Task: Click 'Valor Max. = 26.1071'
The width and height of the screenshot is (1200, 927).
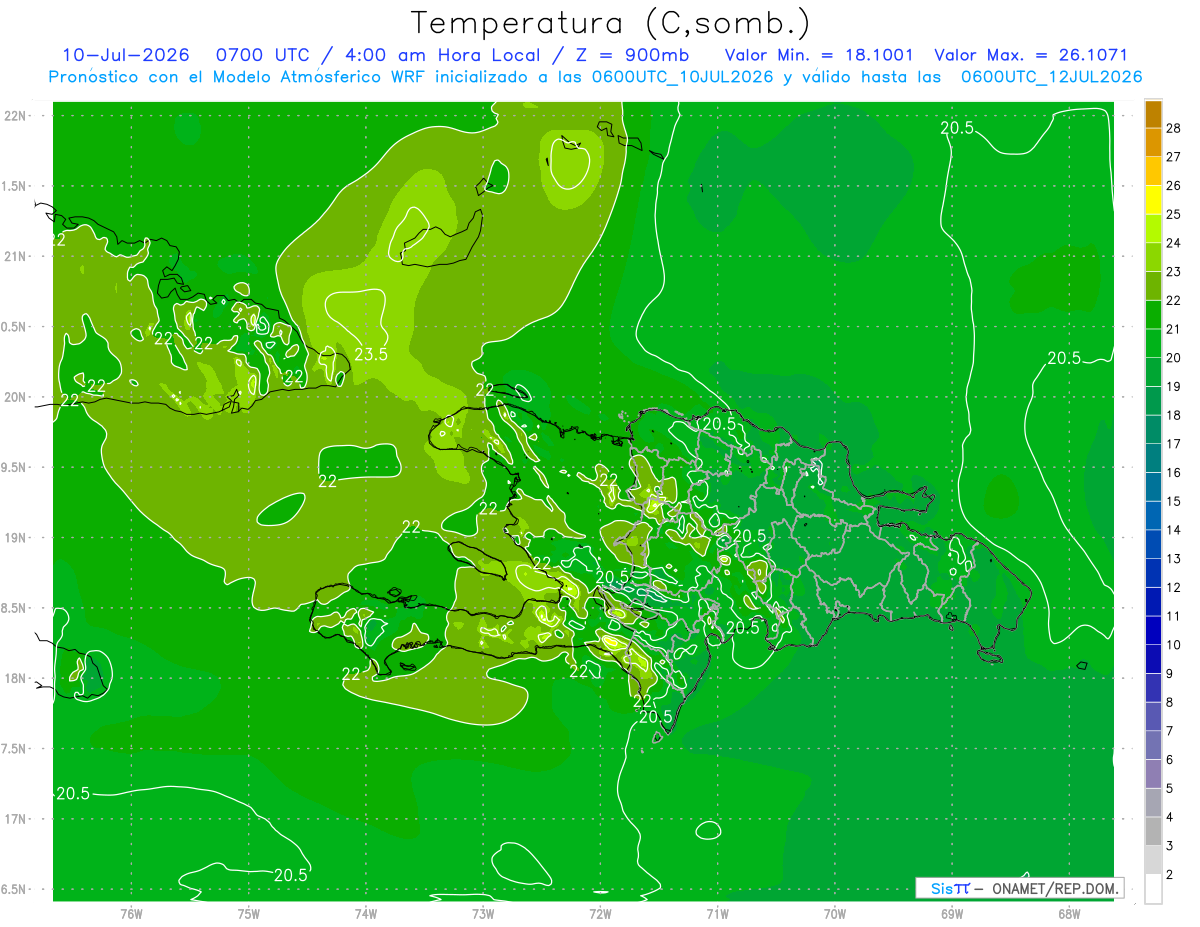Action: [1031, 55]
